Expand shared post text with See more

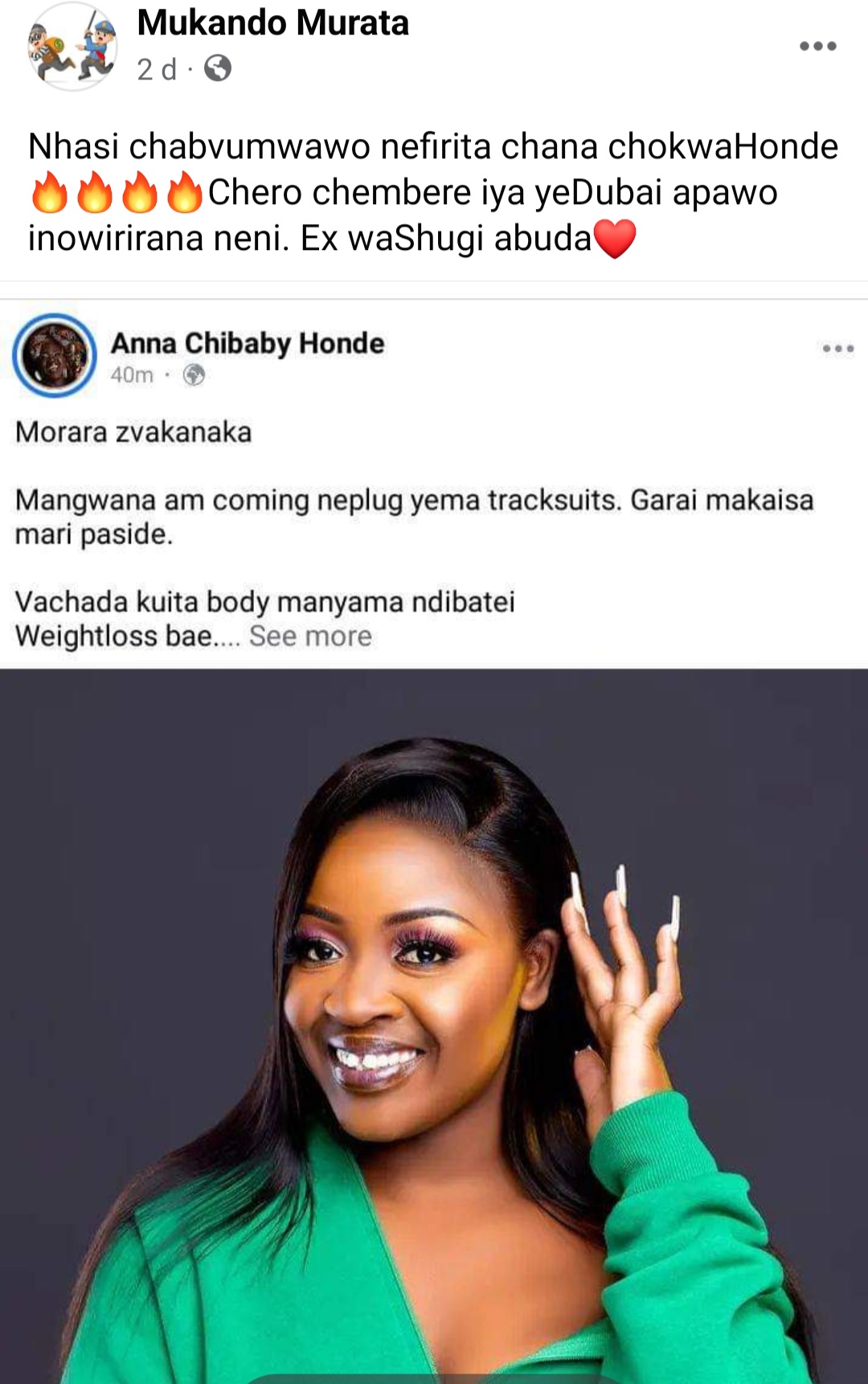[310, 636]
